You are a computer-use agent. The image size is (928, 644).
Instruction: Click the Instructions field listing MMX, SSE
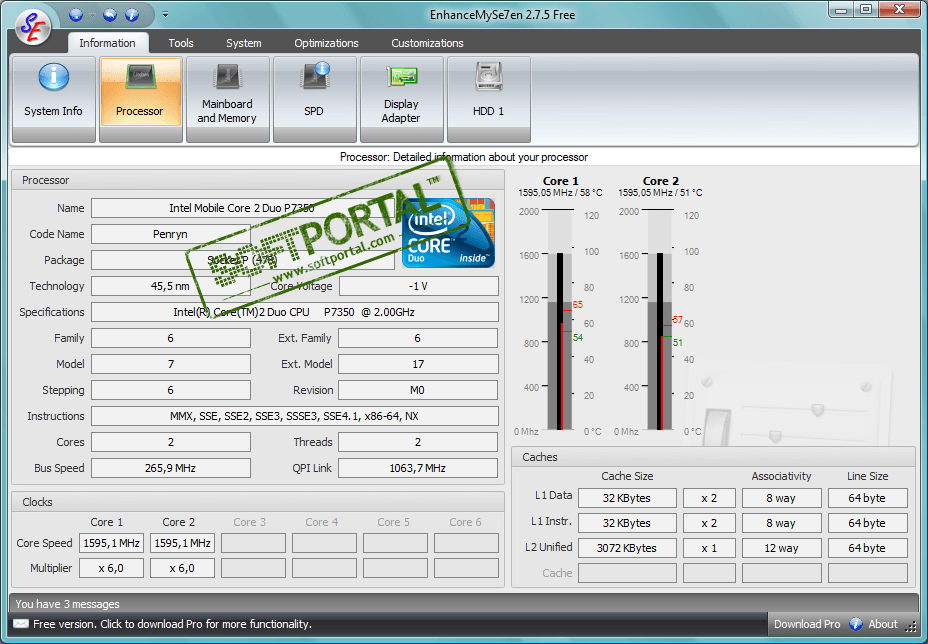294,416
